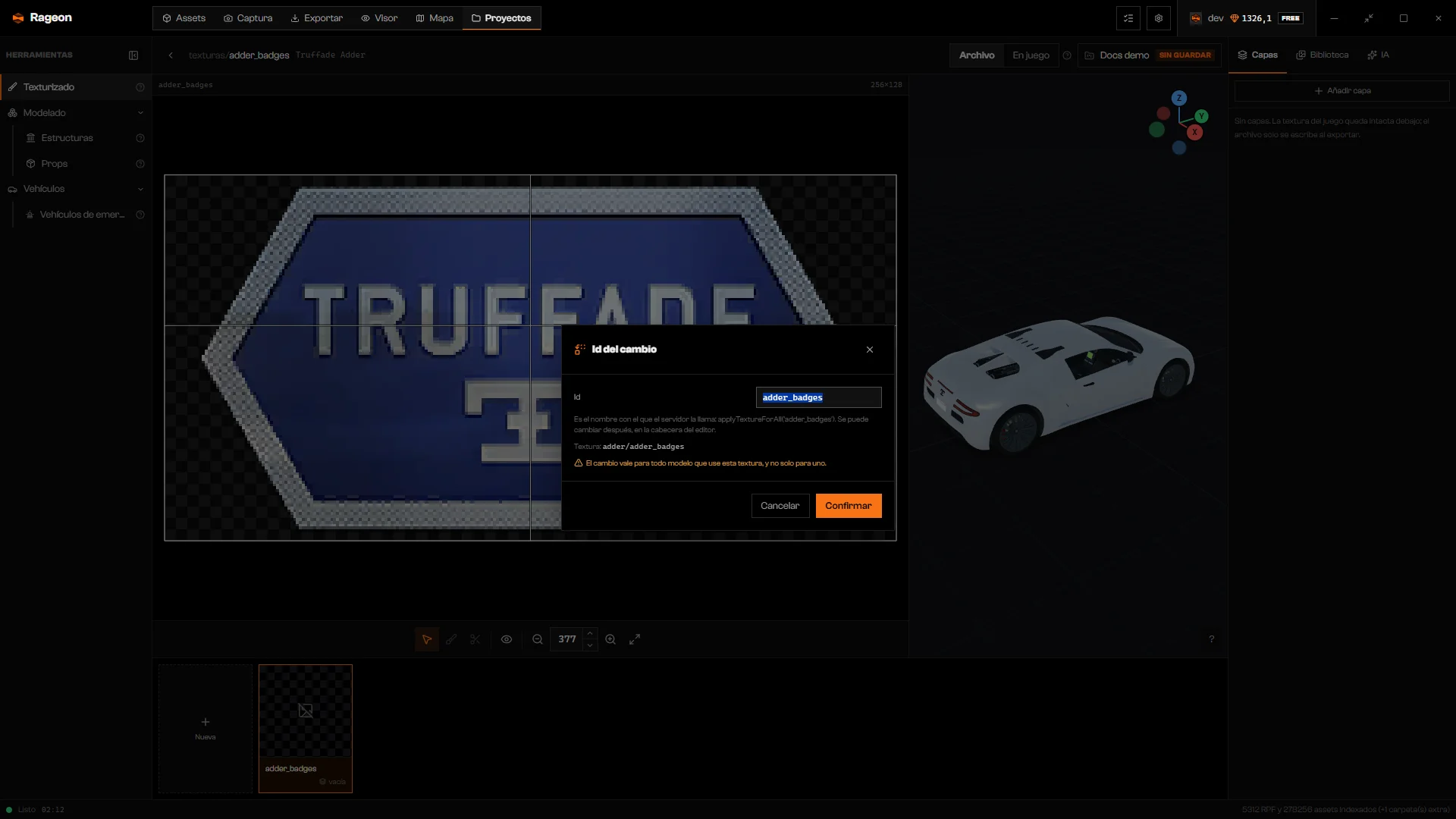Select the cursor pointer tool
Screen dimensions: 1456x819
pyautogui.click(x=427, y=639)
